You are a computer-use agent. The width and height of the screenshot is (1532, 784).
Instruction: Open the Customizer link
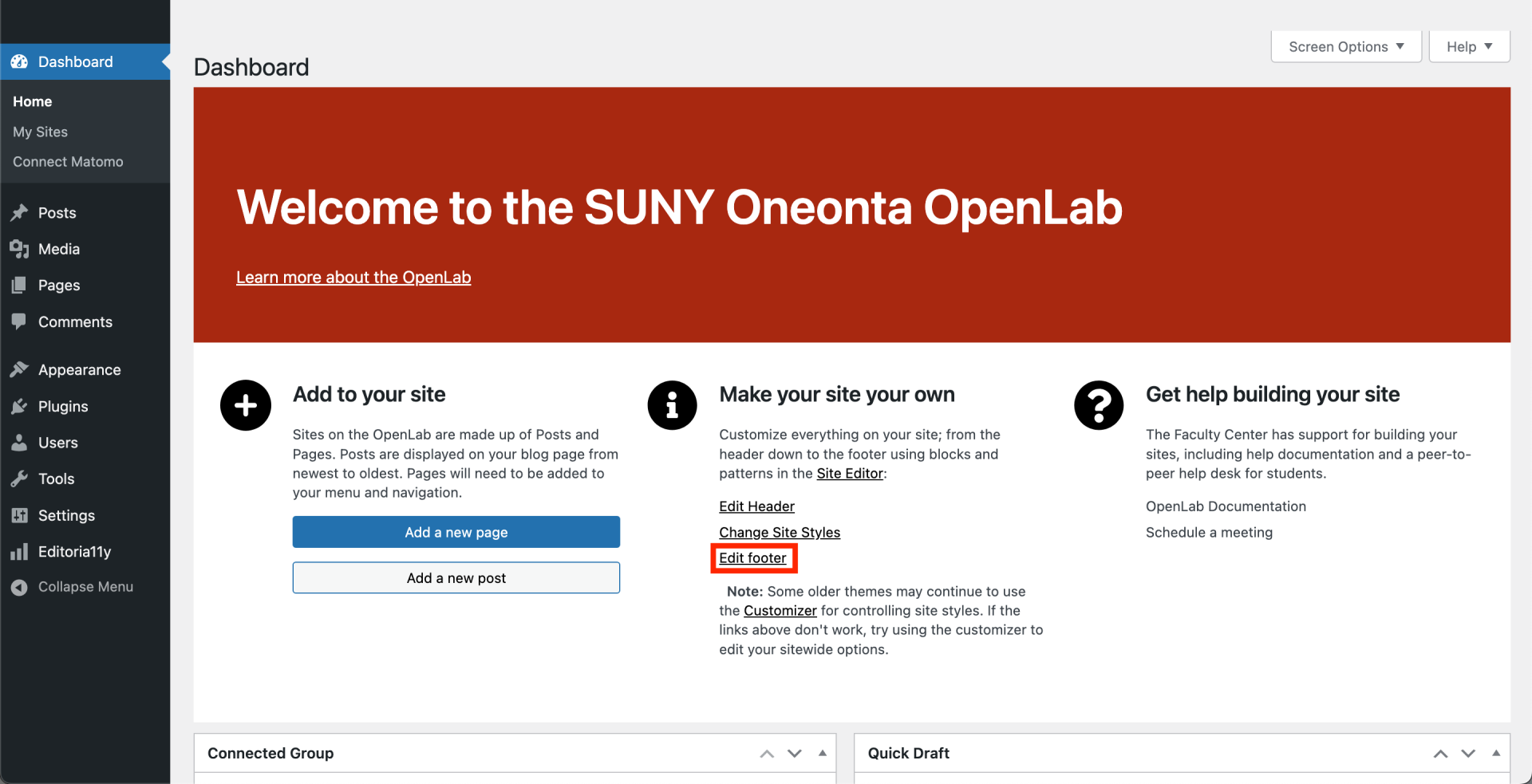coord(780,611)
